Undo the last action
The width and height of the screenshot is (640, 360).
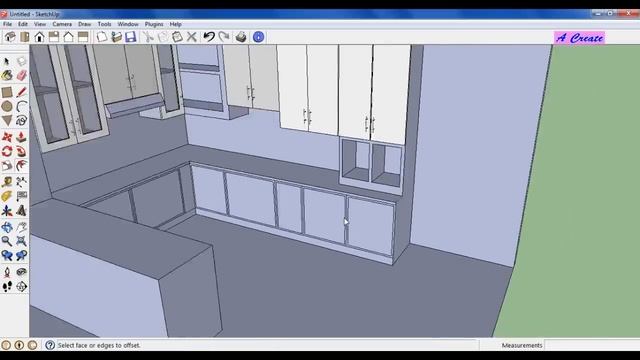(209, 37)
